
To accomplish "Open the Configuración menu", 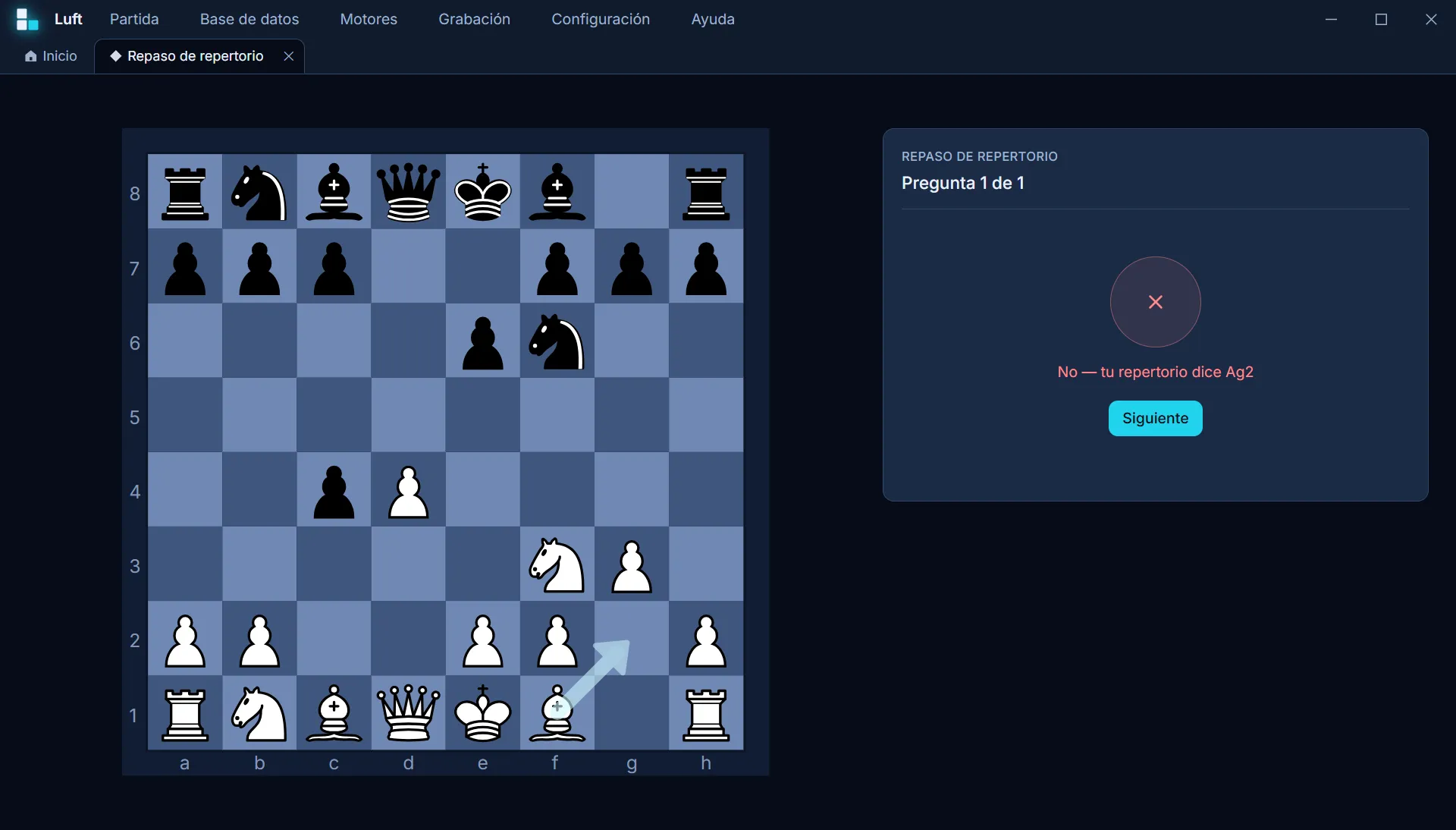I will coord(601,19).
